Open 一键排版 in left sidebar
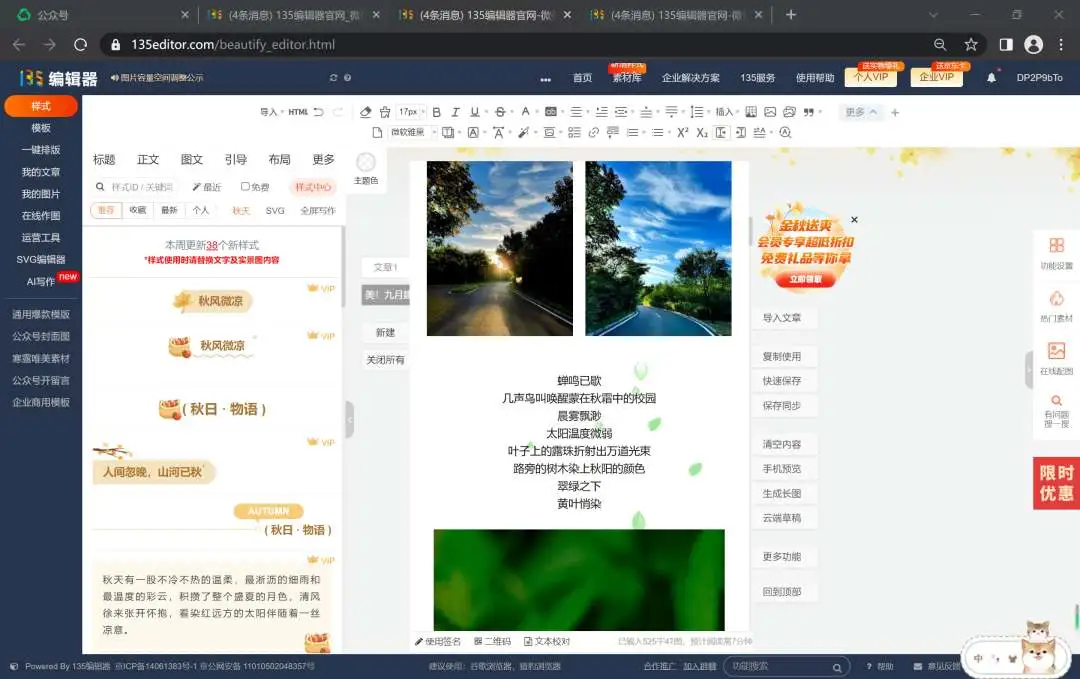Image resolution: width=1080 pixels, height=679 pixels. point(41,150)
